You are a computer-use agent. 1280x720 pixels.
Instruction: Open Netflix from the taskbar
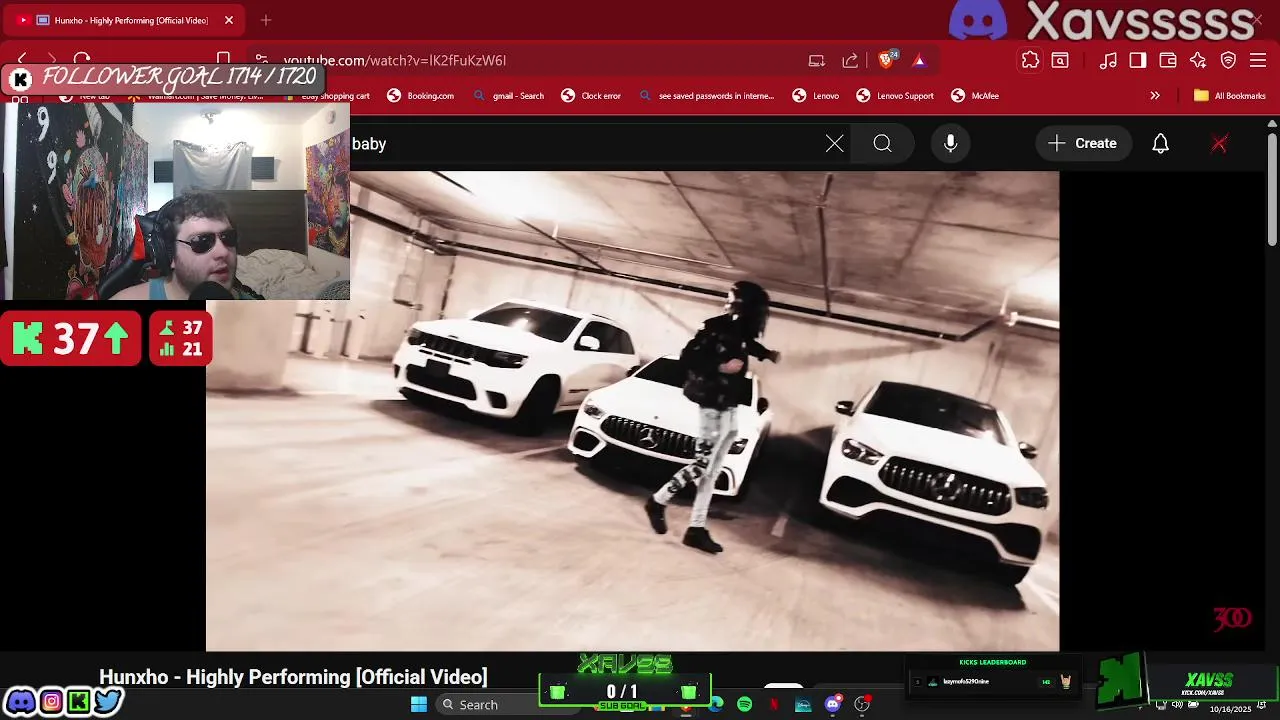(774, 705)
